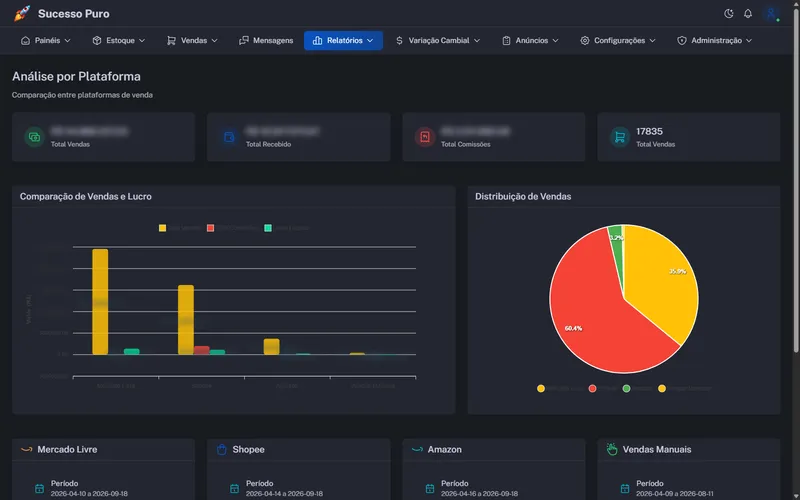The image size is (800, 500).
Task: Click the gear icon next to Configurações
Action: (585, 40)
